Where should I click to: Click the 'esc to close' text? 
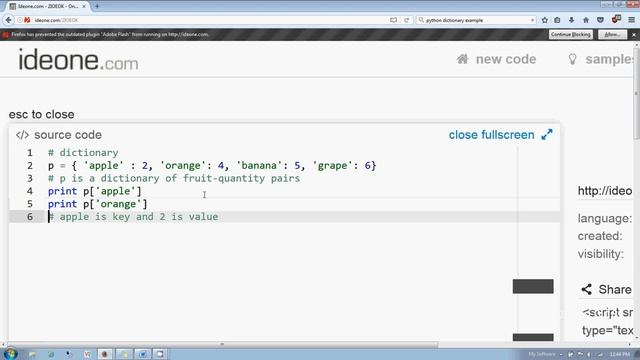pyautogui.click(x=42, y=114)
